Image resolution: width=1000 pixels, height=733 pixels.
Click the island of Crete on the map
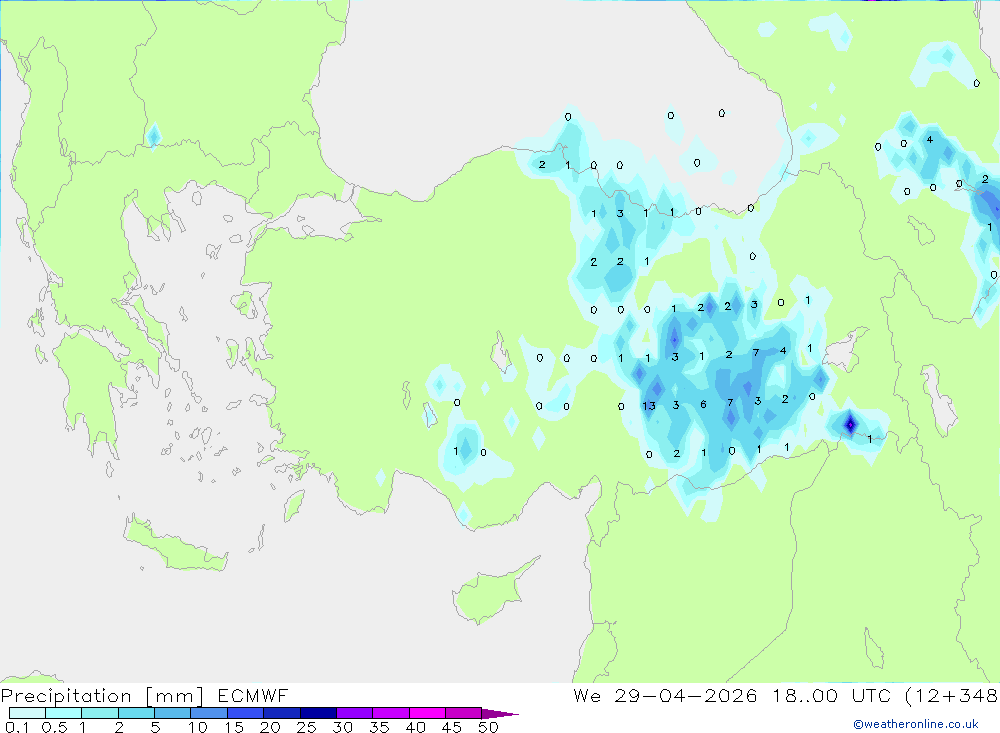[175, 544]
